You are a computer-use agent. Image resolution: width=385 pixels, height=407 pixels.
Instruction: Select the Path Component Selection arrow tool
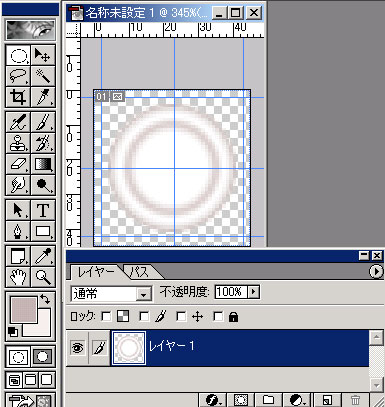coord(18,210)
